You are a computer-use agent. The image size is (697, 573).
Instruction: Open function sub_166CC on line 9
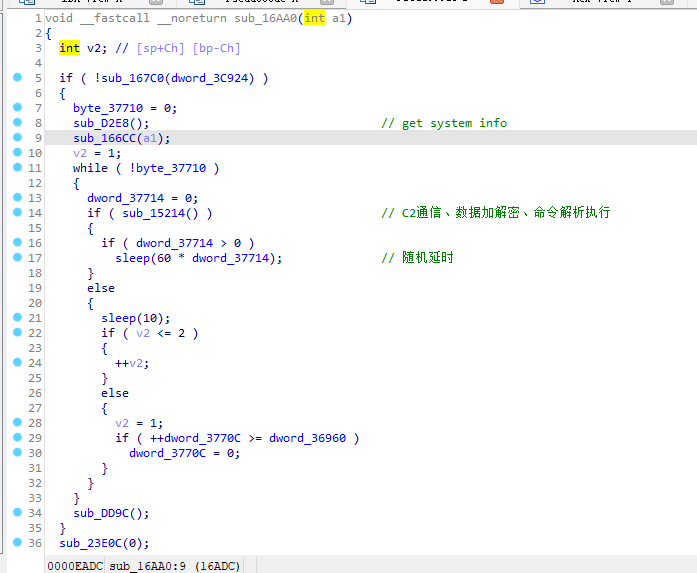[104, 138]
